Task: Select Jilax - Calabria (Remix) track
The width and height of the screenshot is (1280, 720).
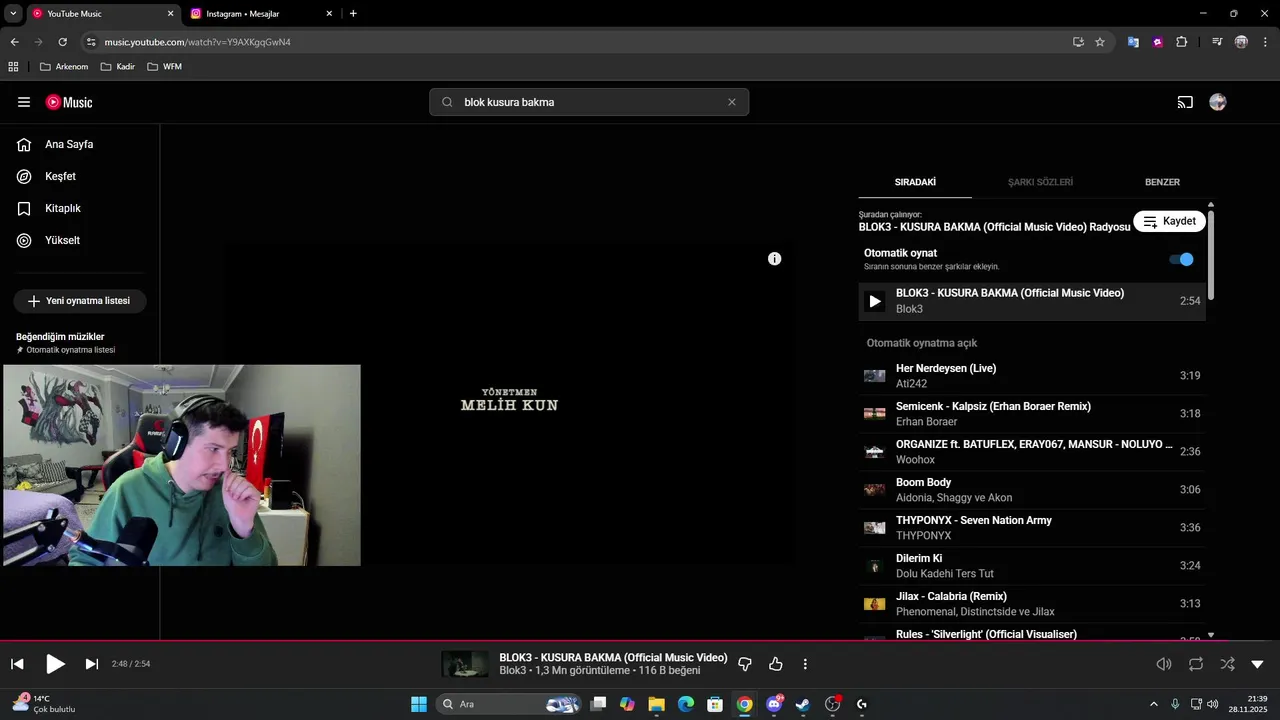Action: [x=1032, y=604]
